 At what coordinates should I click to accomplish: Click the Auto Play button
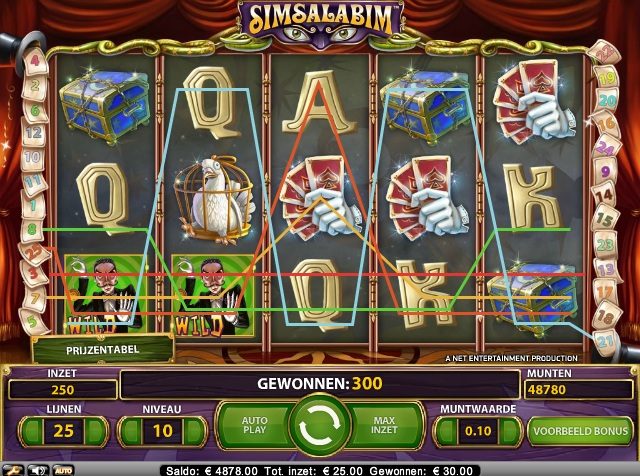click(x=255, y=425)
